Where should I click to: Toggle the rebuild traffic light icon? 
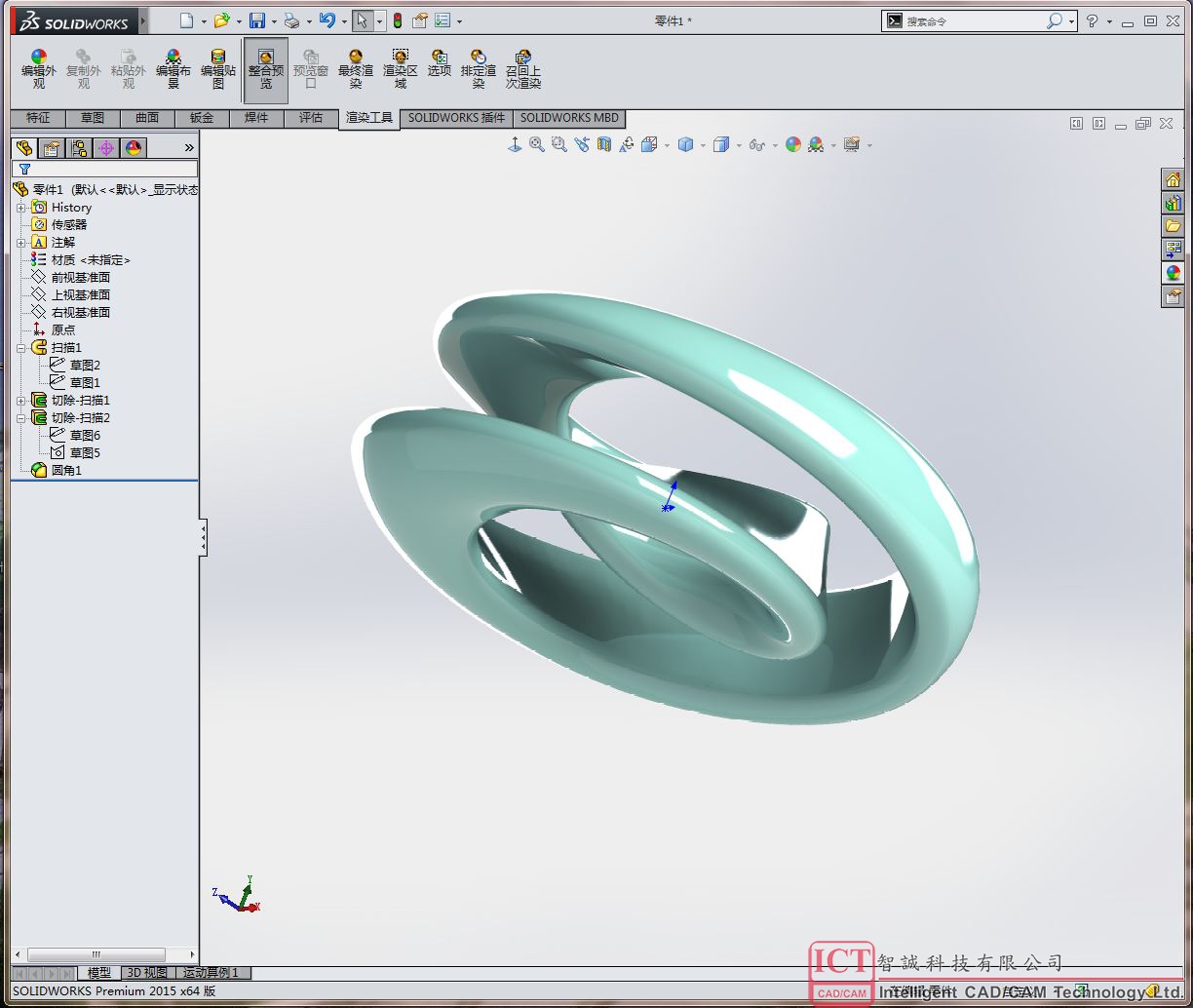(398, 20)
